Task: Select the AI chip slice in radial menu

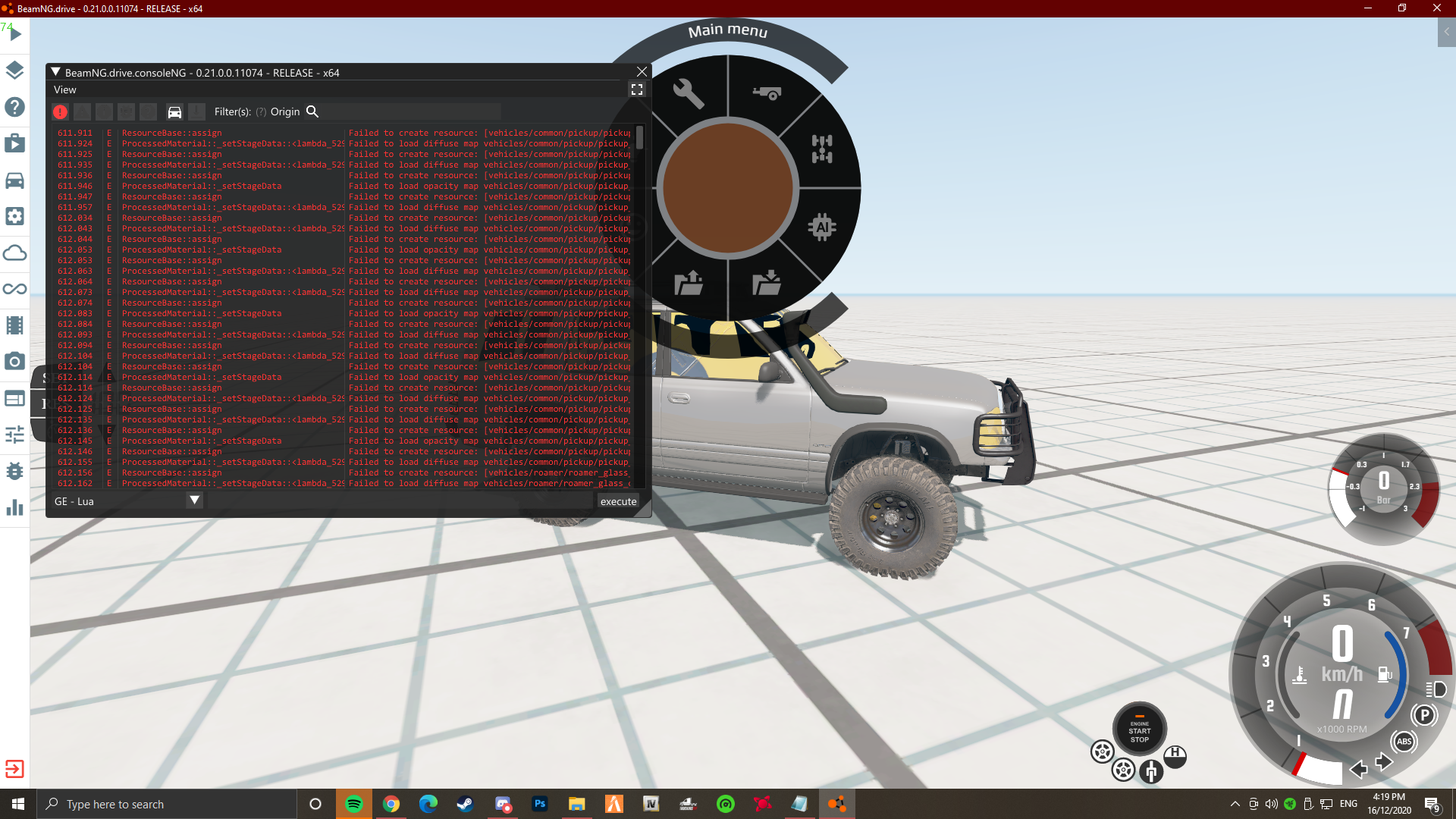Action: [822, 227]
